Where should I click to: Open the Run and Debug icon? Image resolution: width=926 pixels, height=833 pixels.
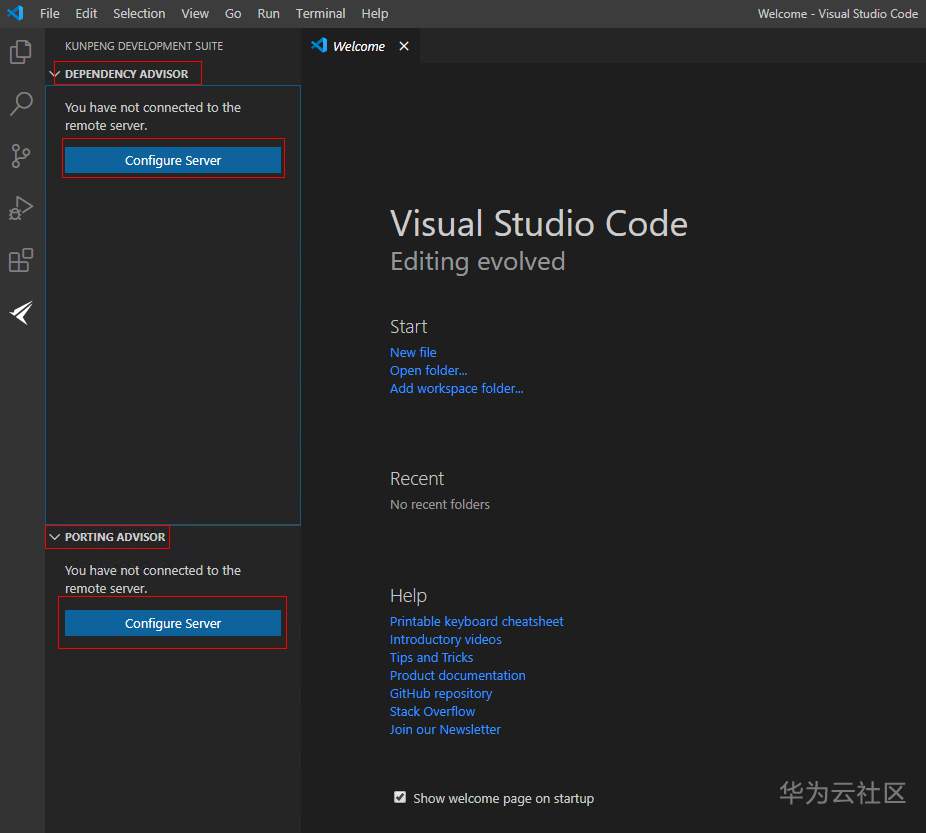click(21, 208)
